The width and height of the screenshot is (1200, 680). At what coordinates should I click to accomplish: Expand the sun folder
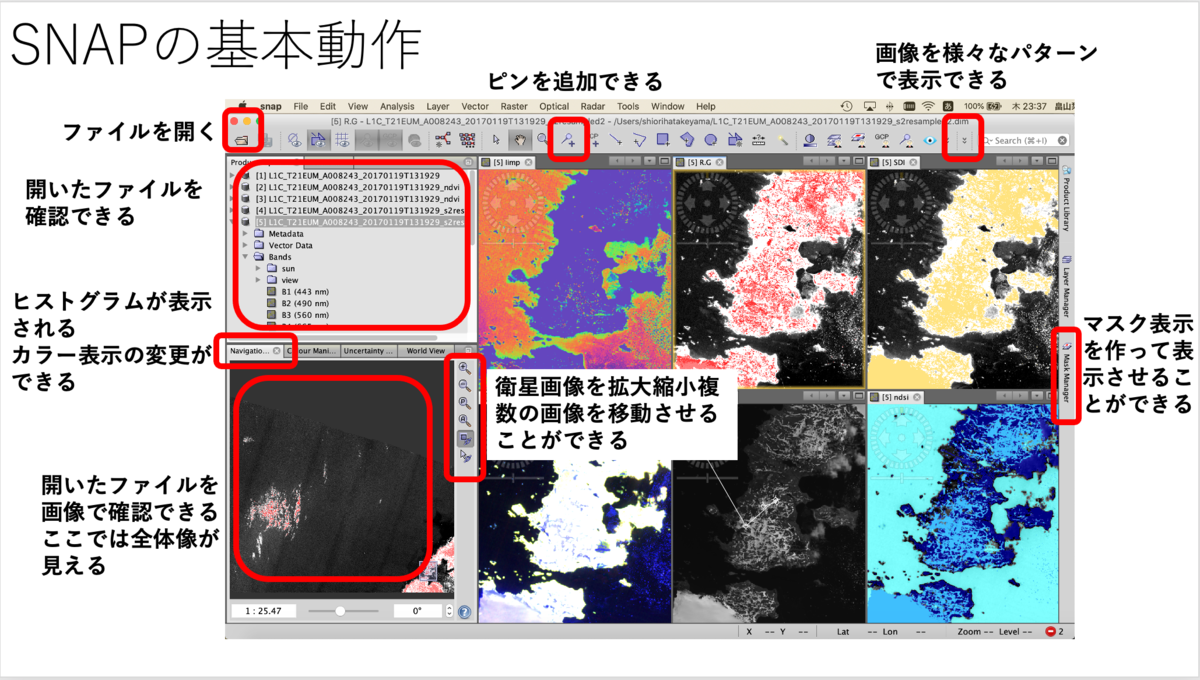(x=259, y=268)
